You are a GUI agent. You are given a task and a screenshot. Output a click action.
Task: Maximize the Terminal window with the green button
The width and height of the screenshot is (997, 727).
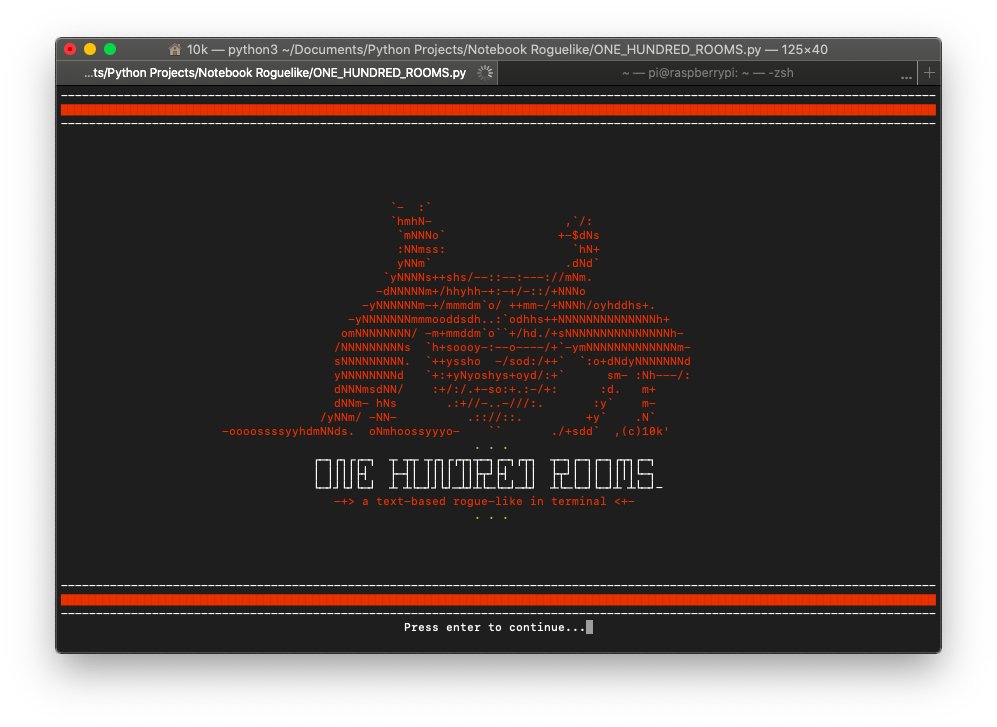click(x=110, y=49)
